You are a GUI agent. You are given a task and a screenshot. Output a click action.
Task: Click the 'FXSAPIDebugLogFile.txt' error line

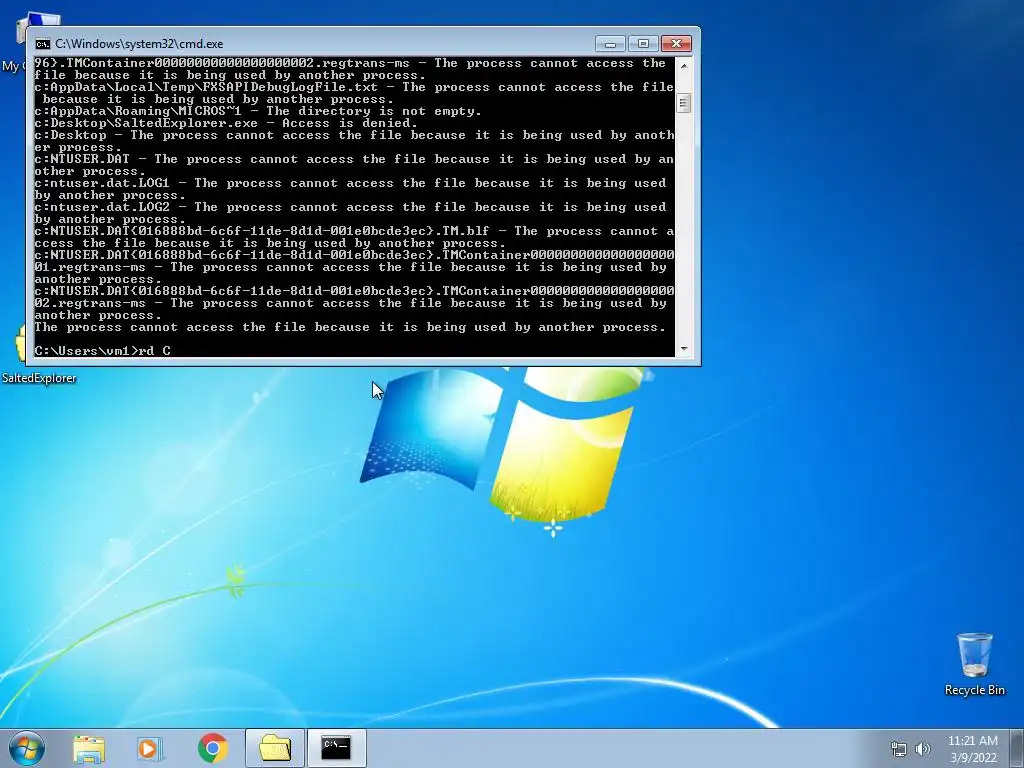coord(353,93)
